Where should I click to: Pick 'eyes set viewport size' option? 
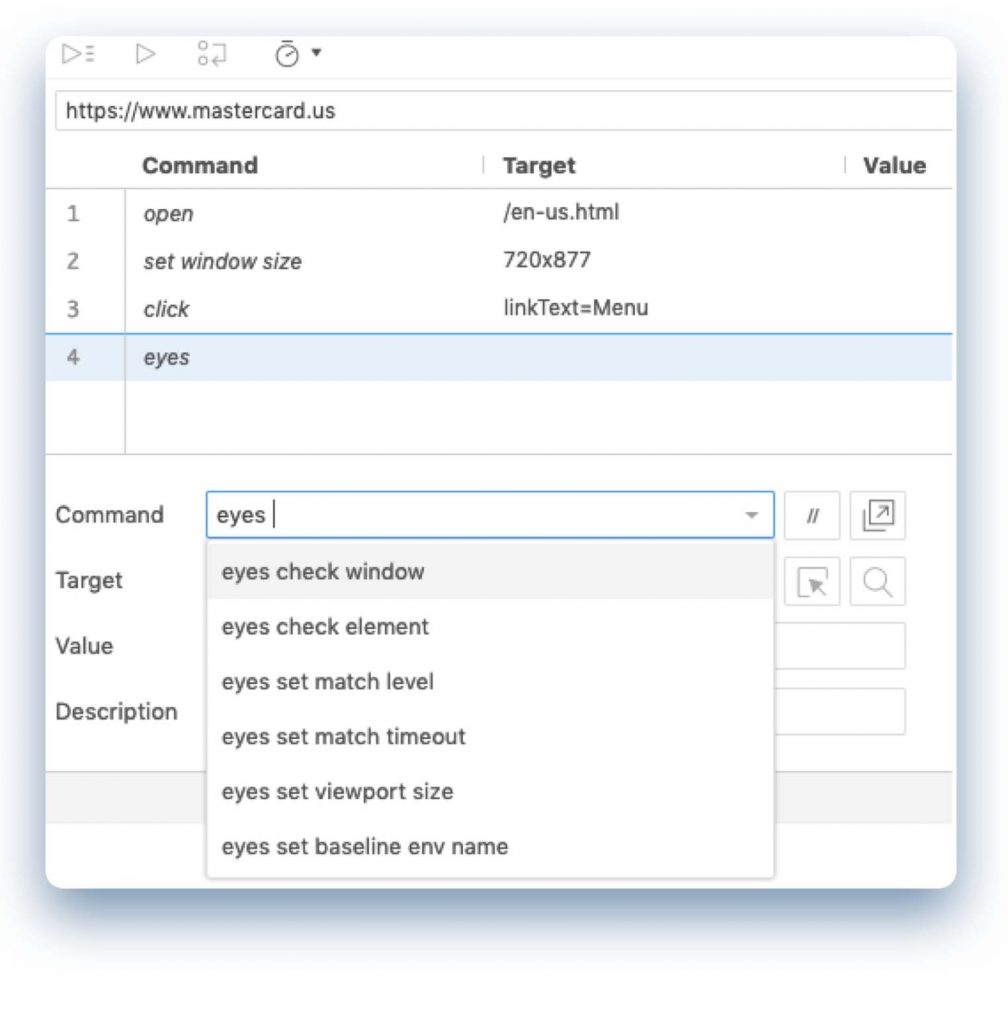click(x=337, y=792)
